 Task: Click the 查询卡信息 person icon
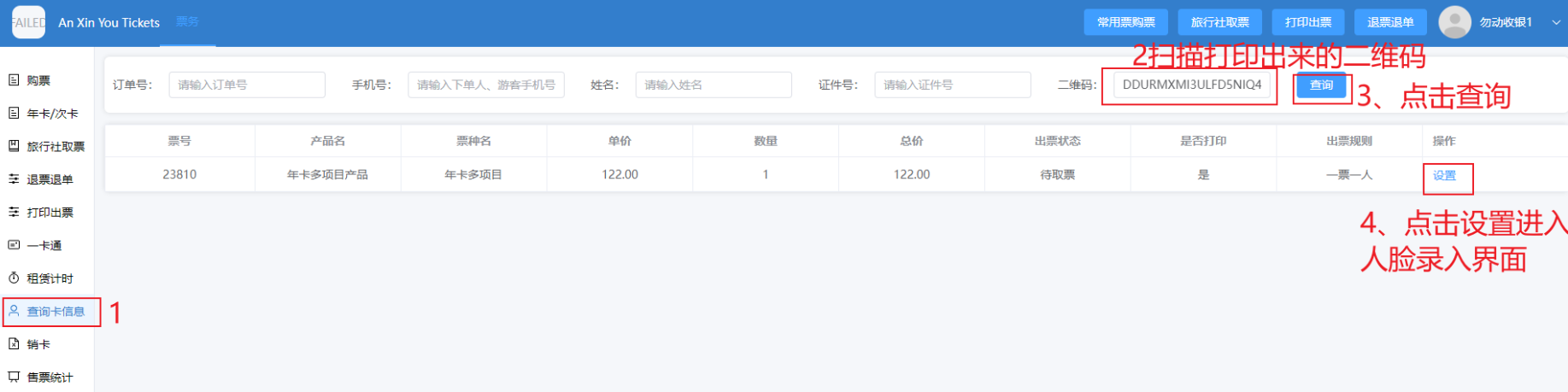pos(14,311)
